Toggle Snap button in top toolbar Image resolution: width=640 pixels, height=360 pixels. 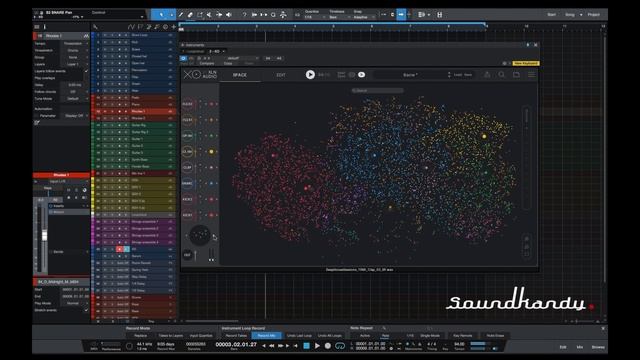401,15
